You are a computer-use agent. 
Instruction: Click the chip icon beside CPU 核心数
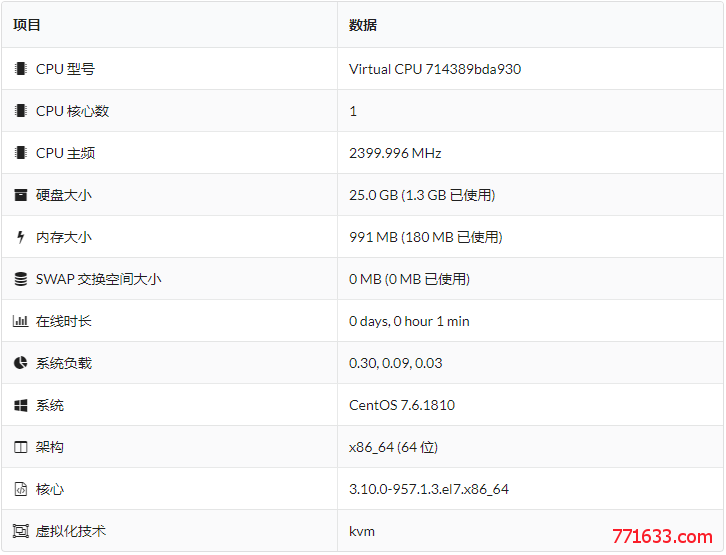click(20, 111)
